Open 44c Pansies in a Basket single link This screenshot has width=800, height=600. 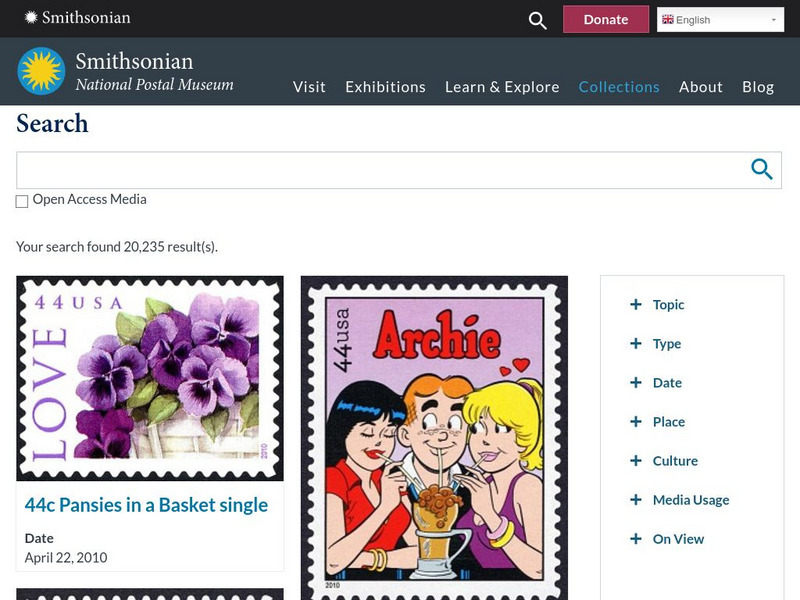(x=146, y=505)
